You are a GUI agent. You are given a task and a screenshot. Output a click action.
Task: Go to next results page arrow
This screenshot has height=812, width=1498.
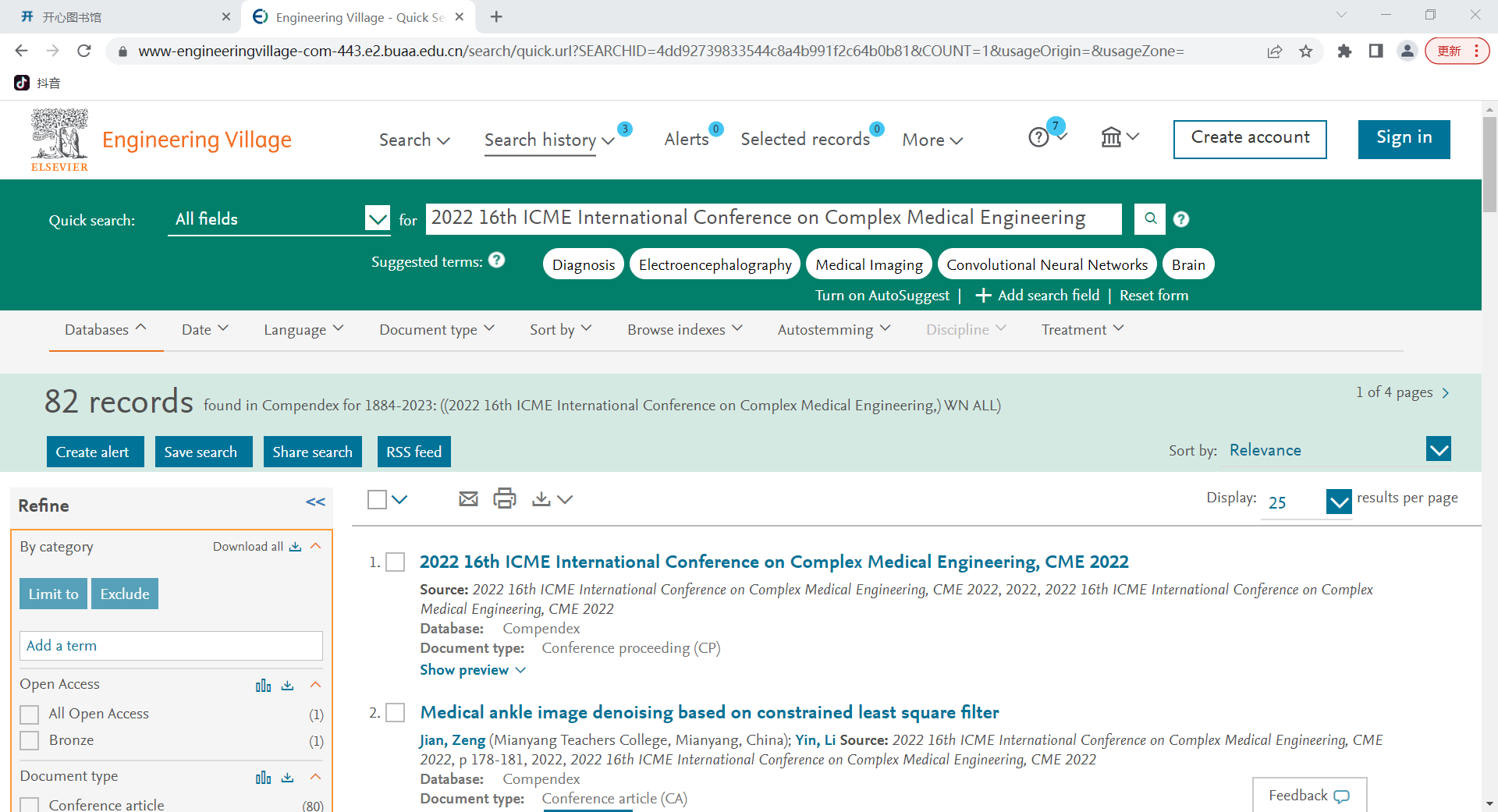coord(1446,393)
